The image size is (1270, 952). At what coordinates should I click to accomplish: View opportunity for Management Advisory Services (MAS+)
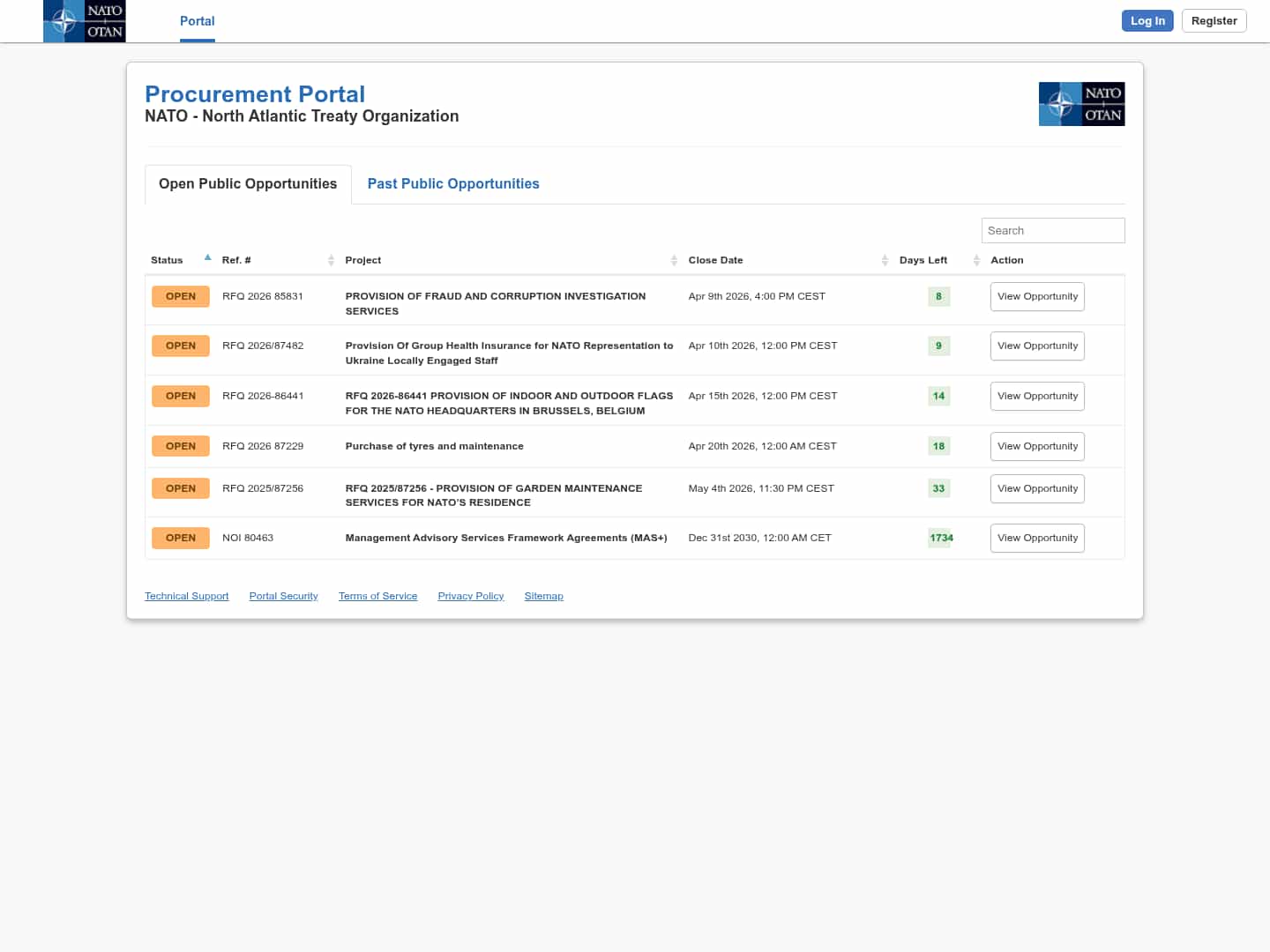click(x=1037, y=538)
